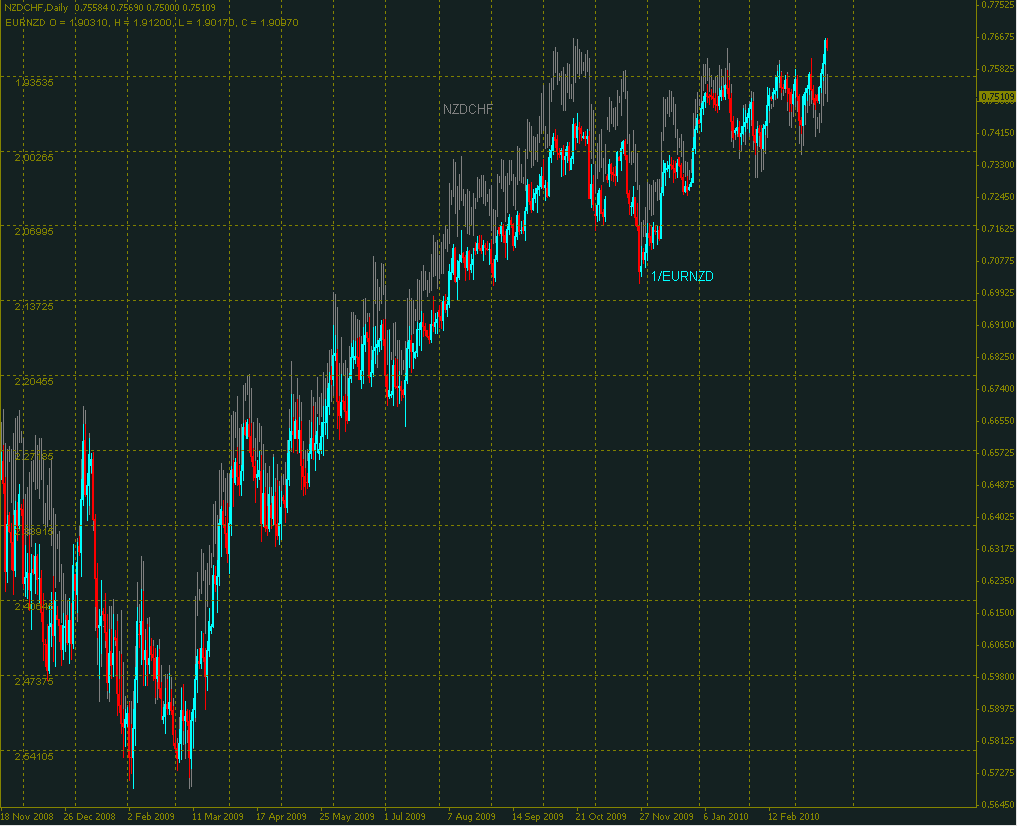Click the 0.59800 price on right axis
Viewport: 1017px width, 826px height.
click(998, 676)
